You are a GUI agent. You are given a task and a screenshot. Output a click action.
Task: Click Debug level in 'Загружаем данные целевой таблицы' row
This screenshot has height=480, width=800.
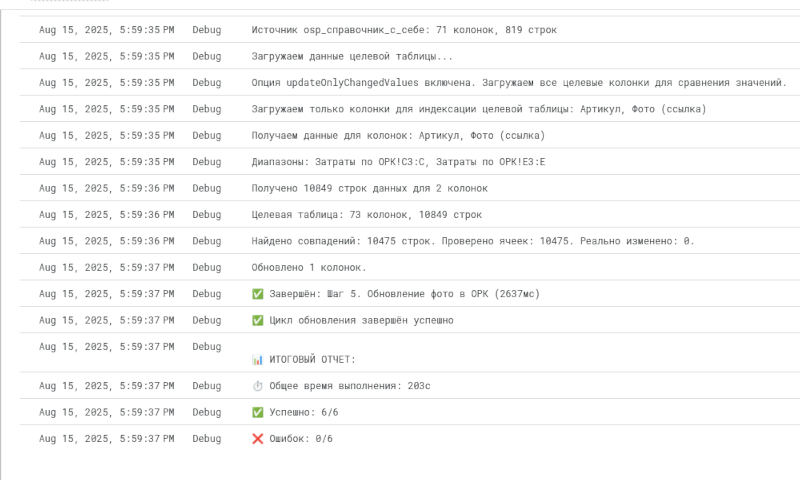click(207, 56)
